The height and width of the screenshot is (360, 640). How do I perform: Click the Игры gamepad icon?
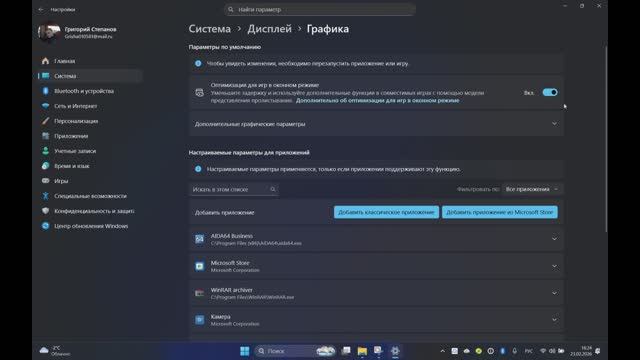45,181
